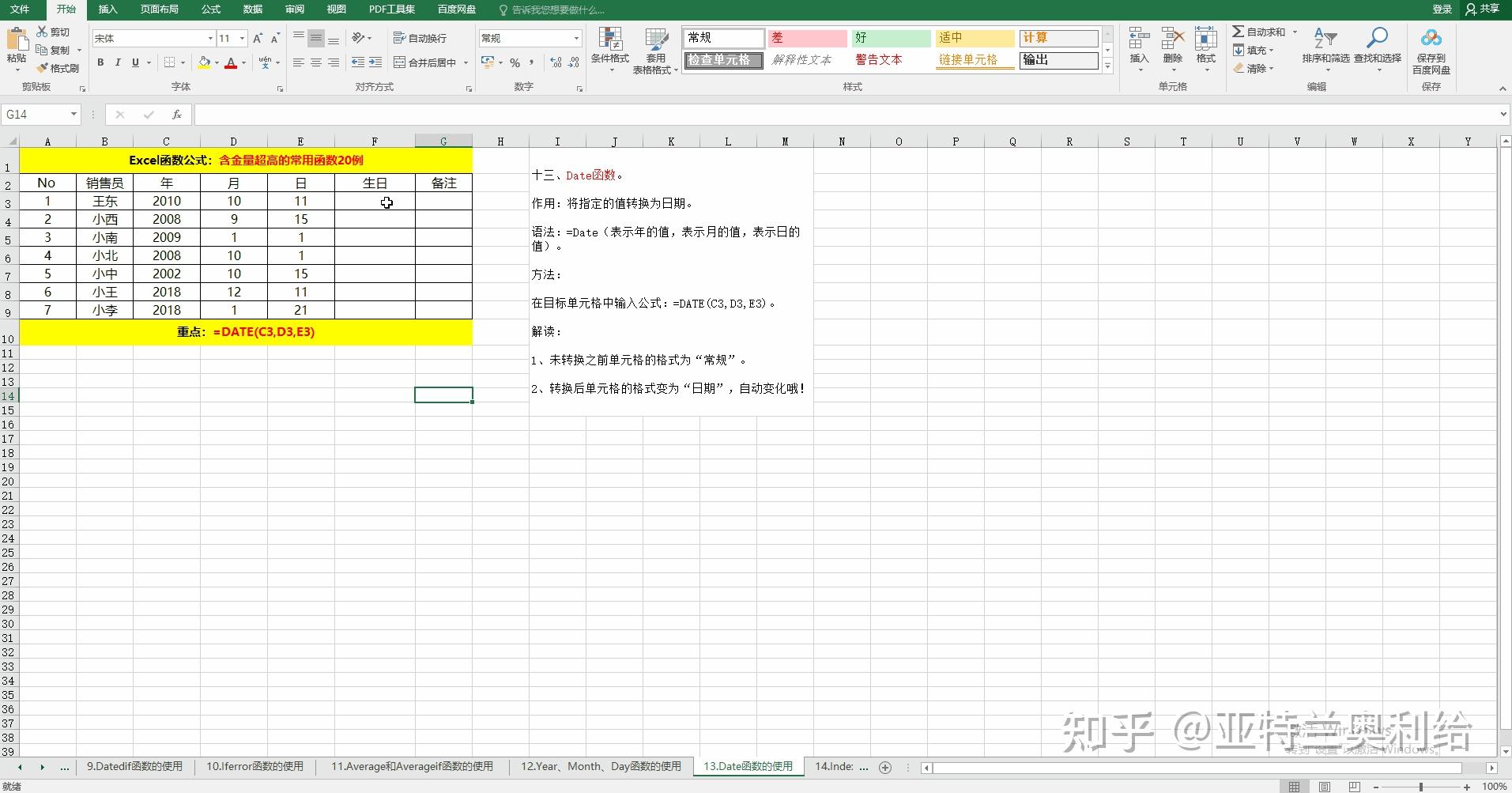Open the font size dropdown
This screenshot has width=1512, height=793.
coord(242,38)
